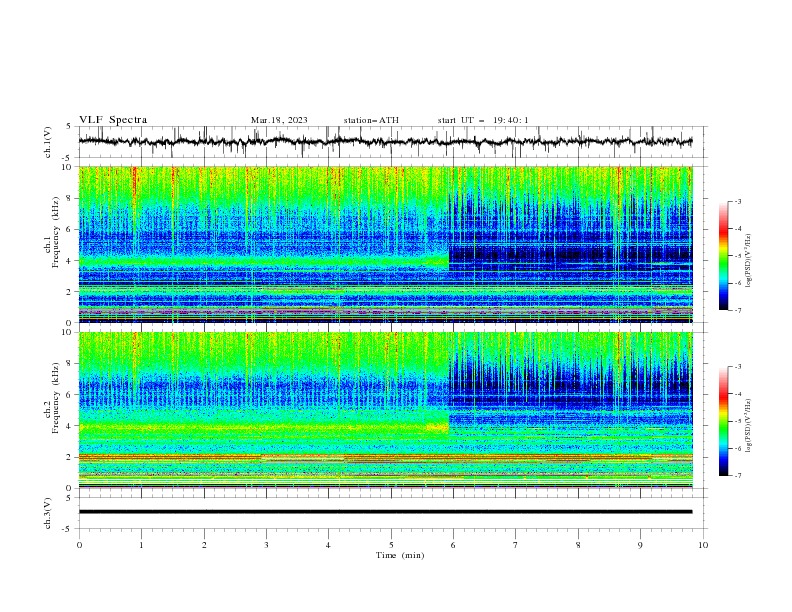
Task: Click the time axis tick label "2"
Action: point(204,545)
